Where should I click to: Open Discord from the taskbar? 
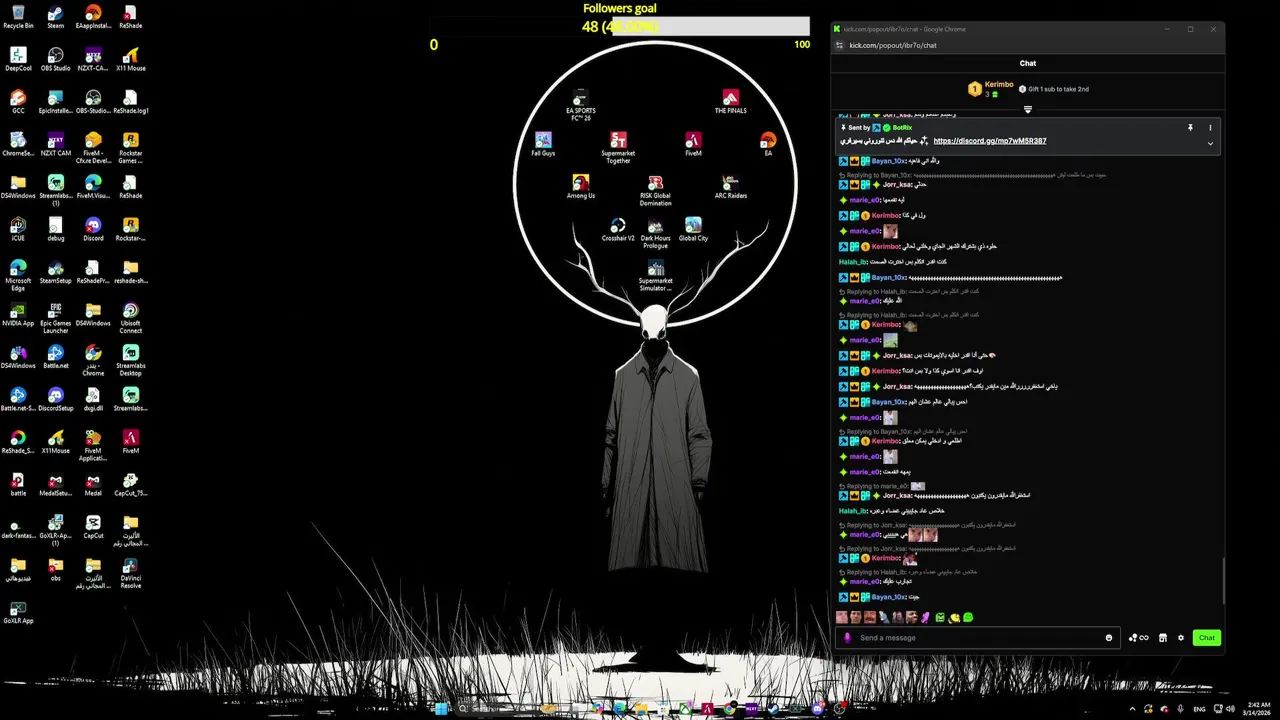820,708
